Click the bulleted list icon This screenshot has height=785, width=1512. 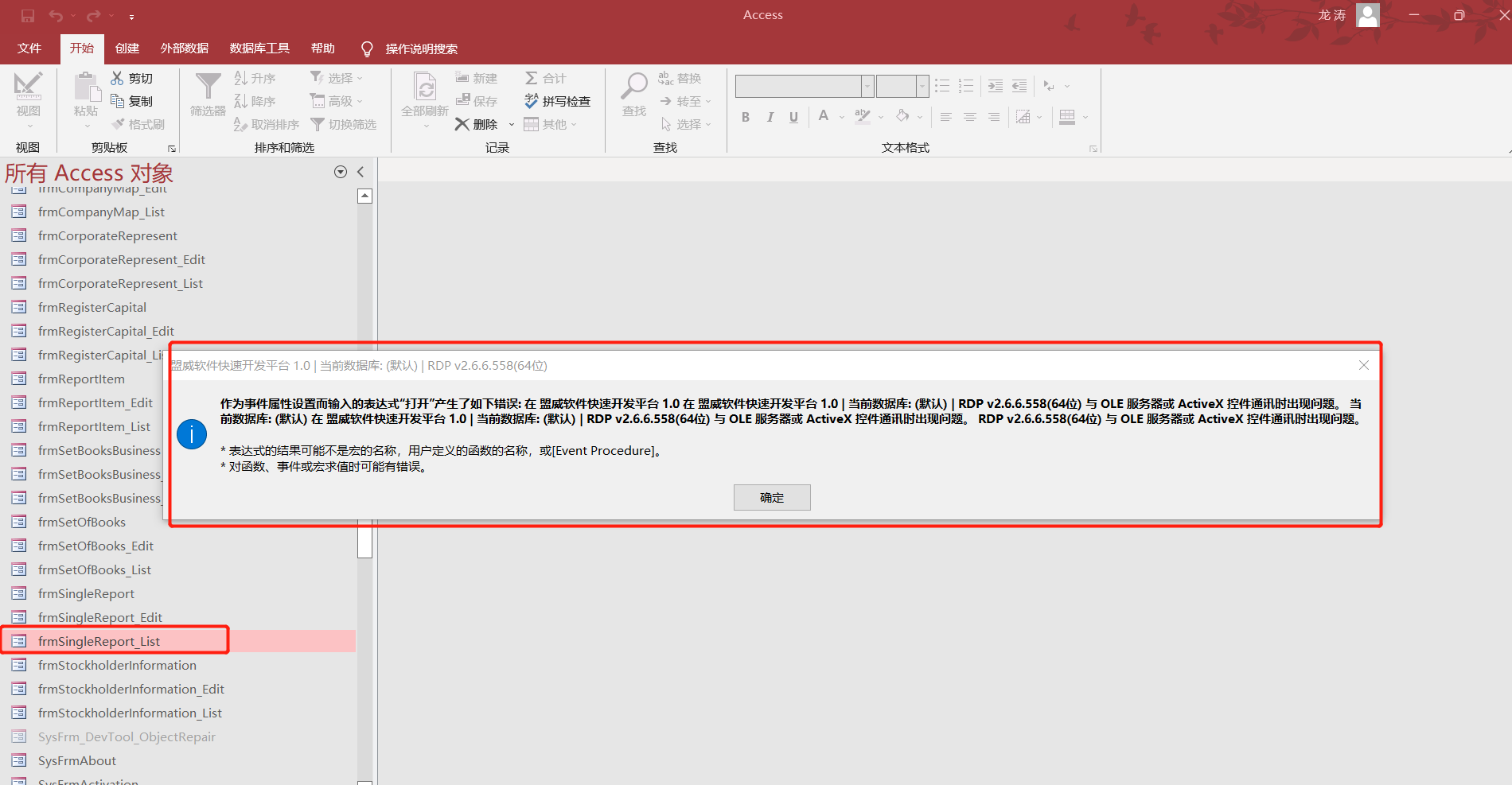coord(942,86)
